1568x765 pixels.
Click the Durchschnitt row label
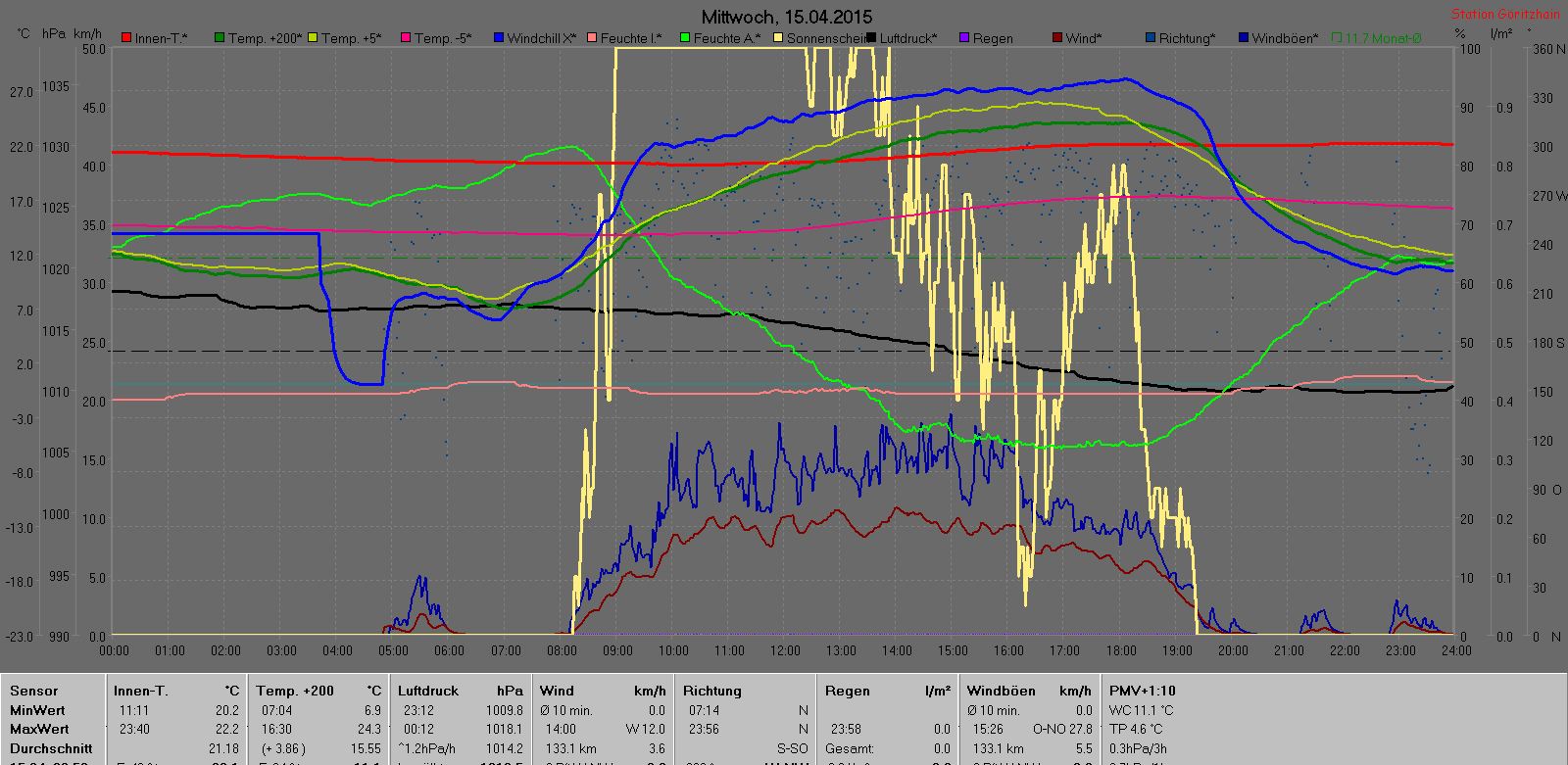[51, 748]
